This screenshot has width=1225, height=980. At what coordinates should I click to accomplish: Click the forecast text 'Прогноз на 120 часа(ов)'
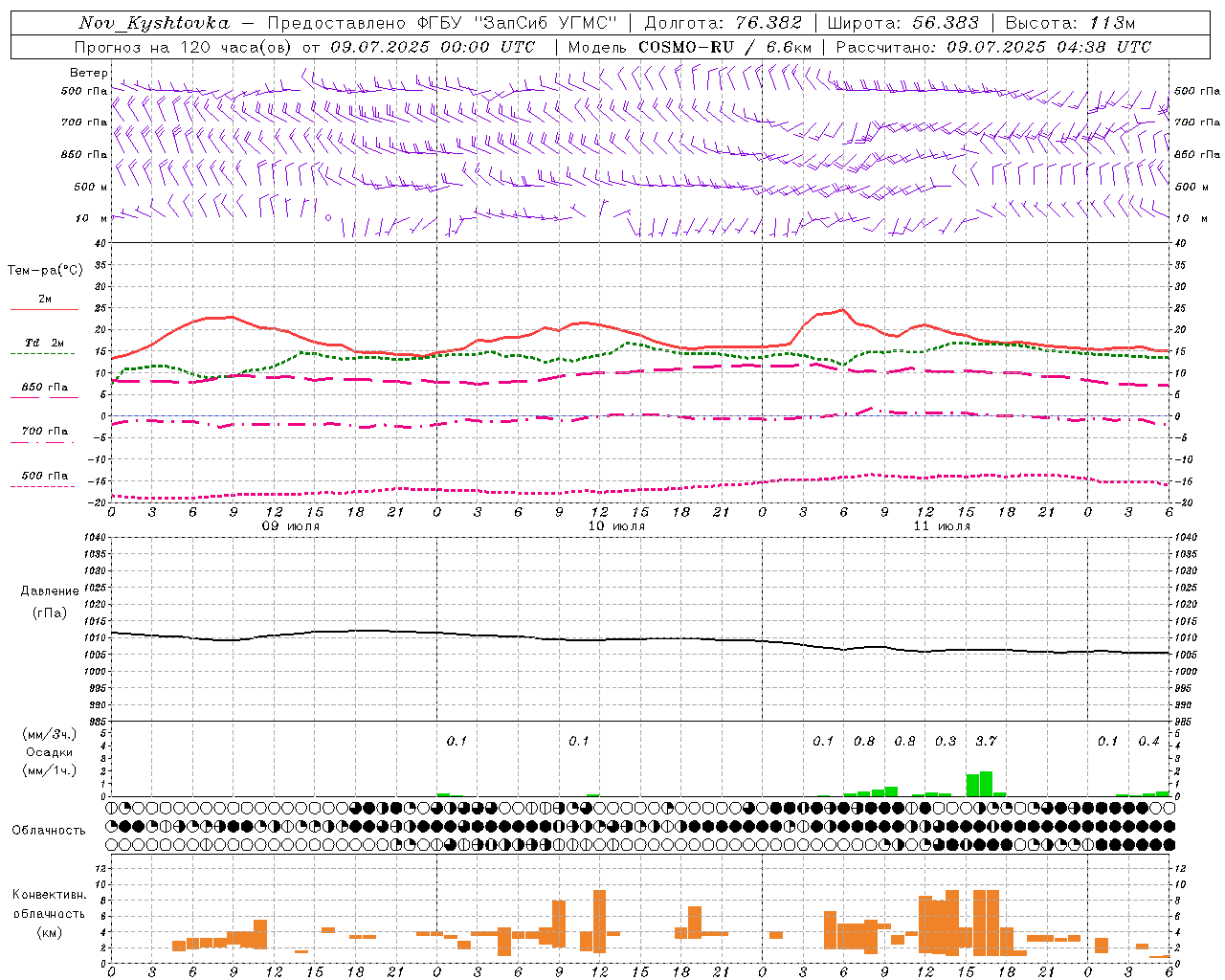(184, 47)
